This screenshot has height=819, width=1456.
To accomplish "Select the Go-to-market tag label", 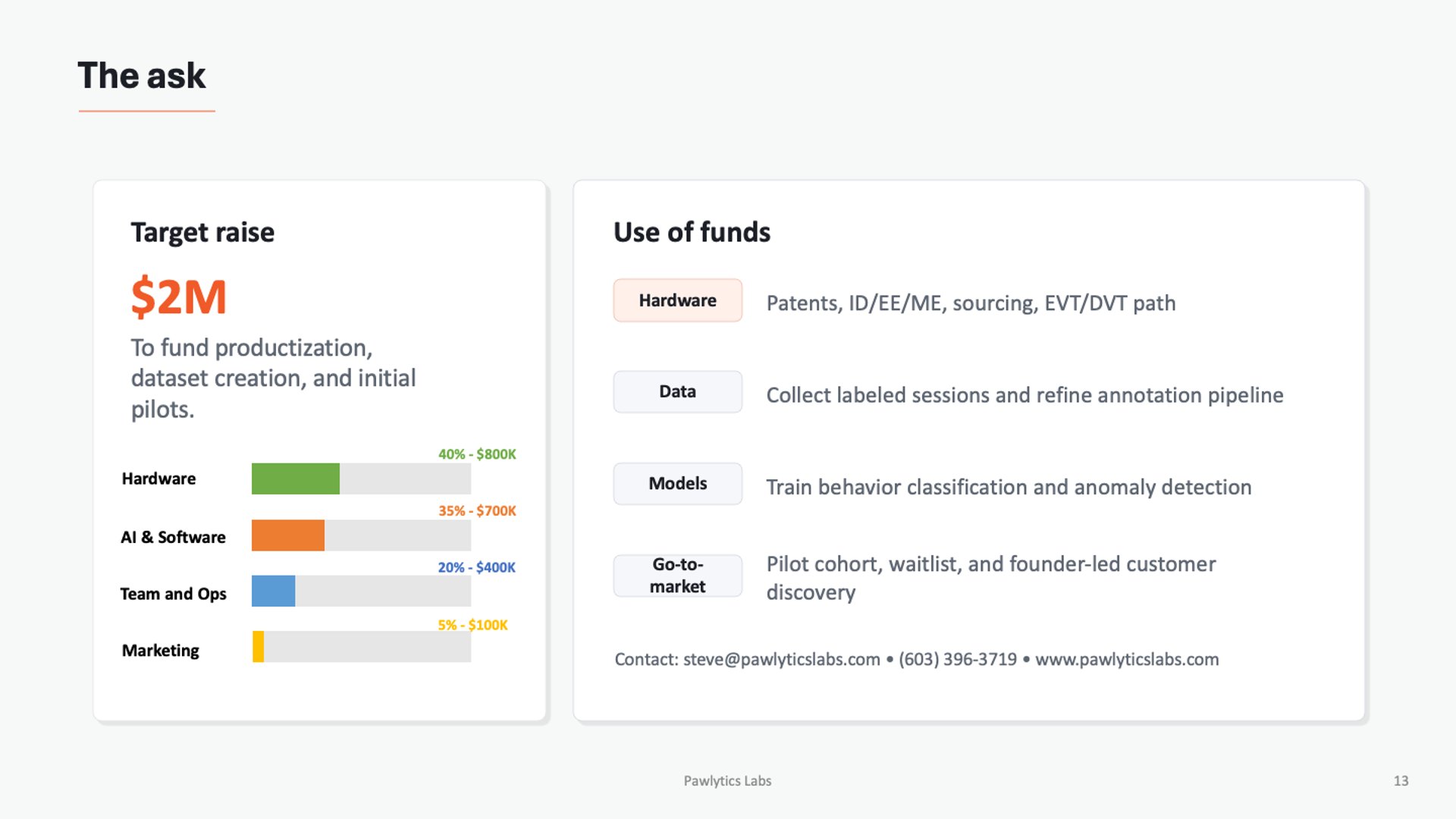I will pyautogui.click(x=677, y=576).
